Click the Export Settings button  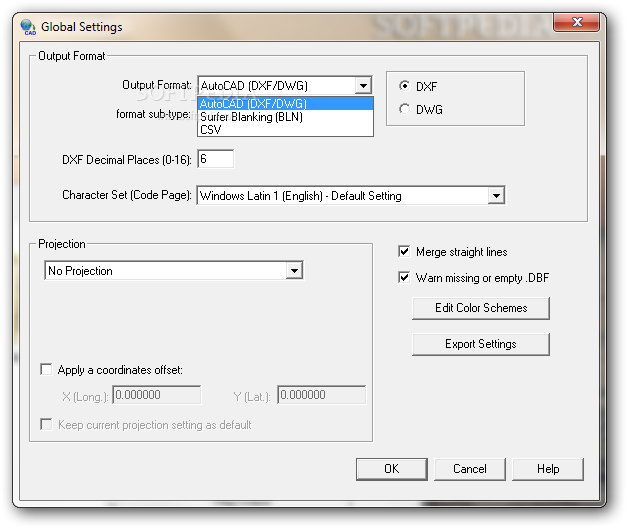[x=481, y=344]
